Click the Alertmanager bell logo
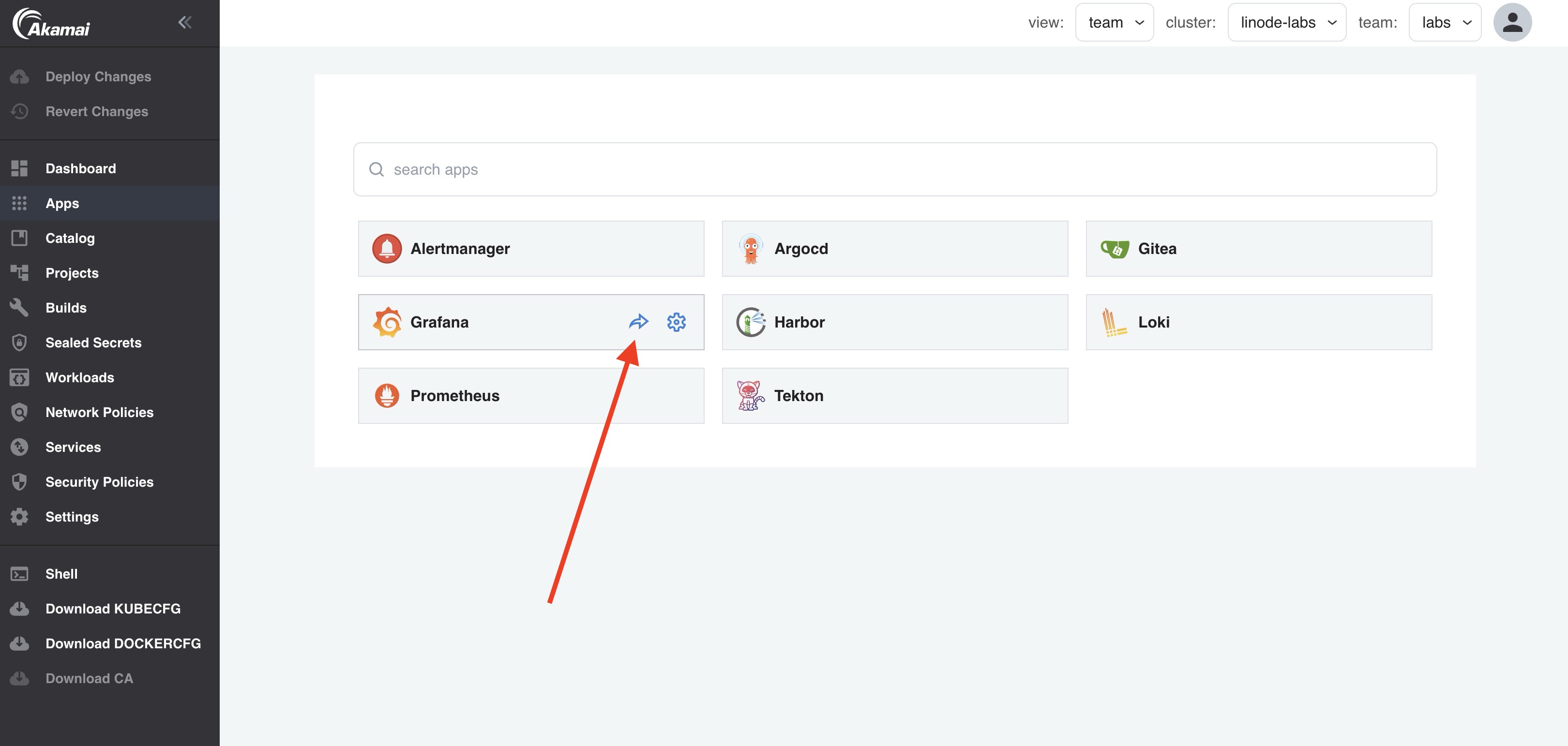The width and height of the screenshot is (1568, 746). 387,248
